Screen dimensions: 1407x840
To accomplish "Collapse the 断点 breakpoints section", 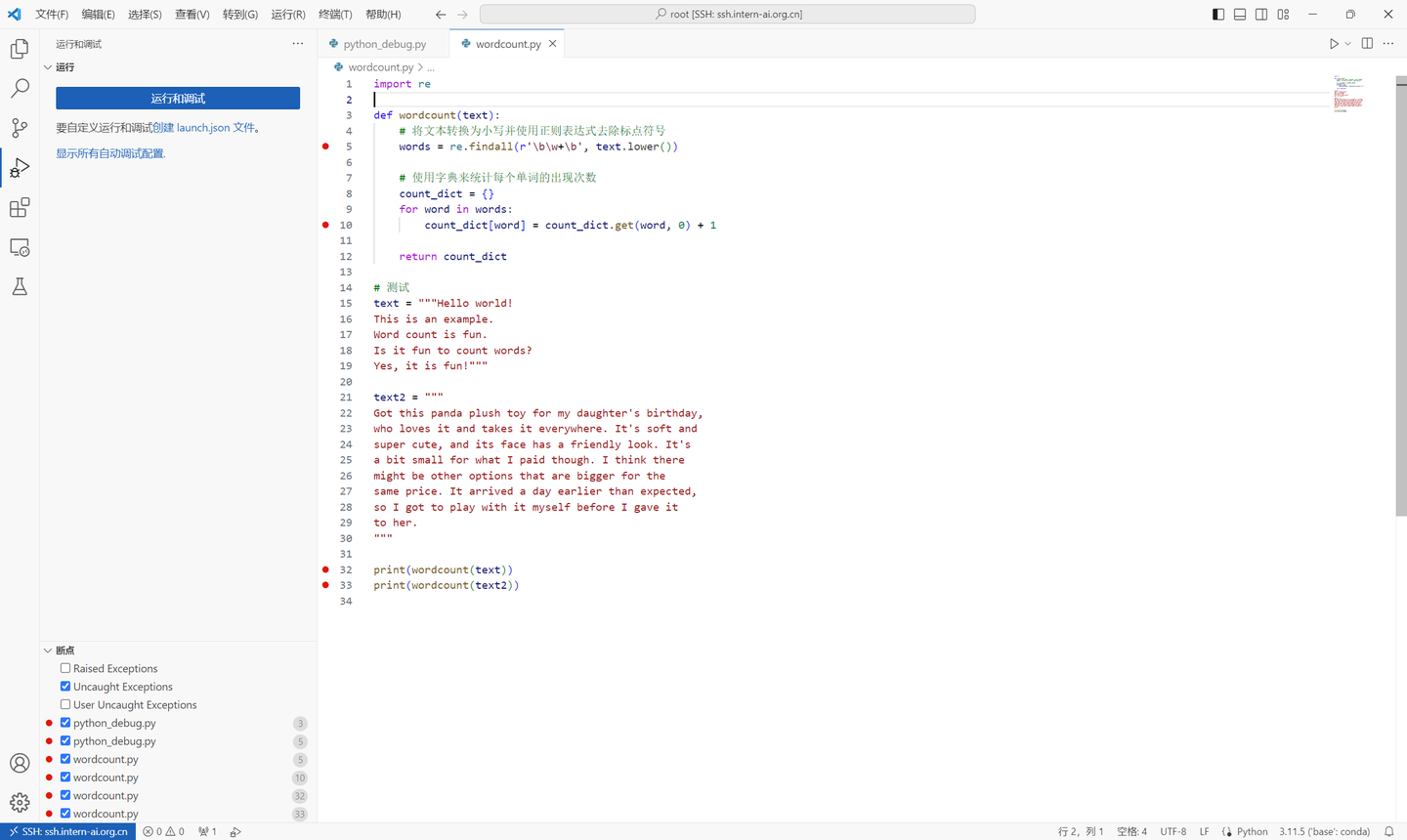I will coord(48,651).
